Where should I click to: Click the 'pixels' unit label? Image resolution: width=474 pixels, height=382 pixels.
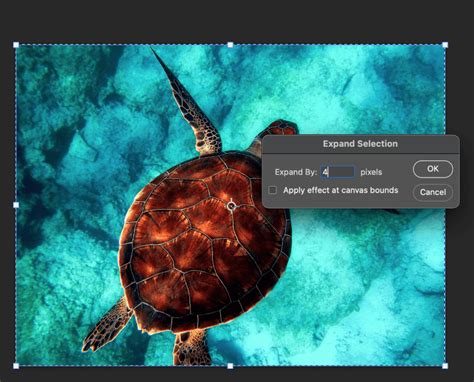coord(371,172)
